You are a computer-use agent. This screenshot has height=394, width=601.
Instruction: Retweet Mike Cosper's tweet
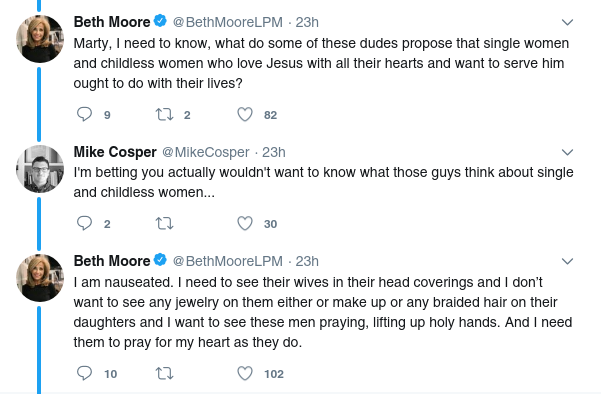164,223
